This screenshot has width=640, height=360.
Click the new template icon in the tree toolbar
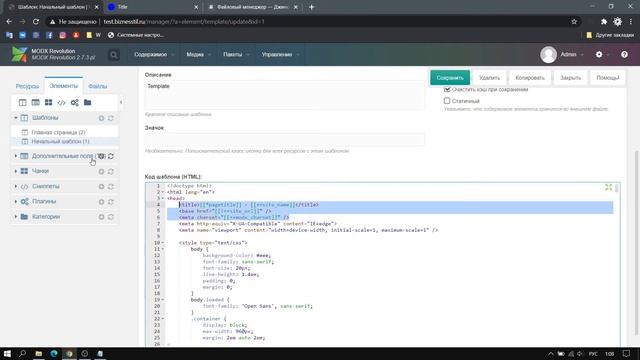[22, 102]
